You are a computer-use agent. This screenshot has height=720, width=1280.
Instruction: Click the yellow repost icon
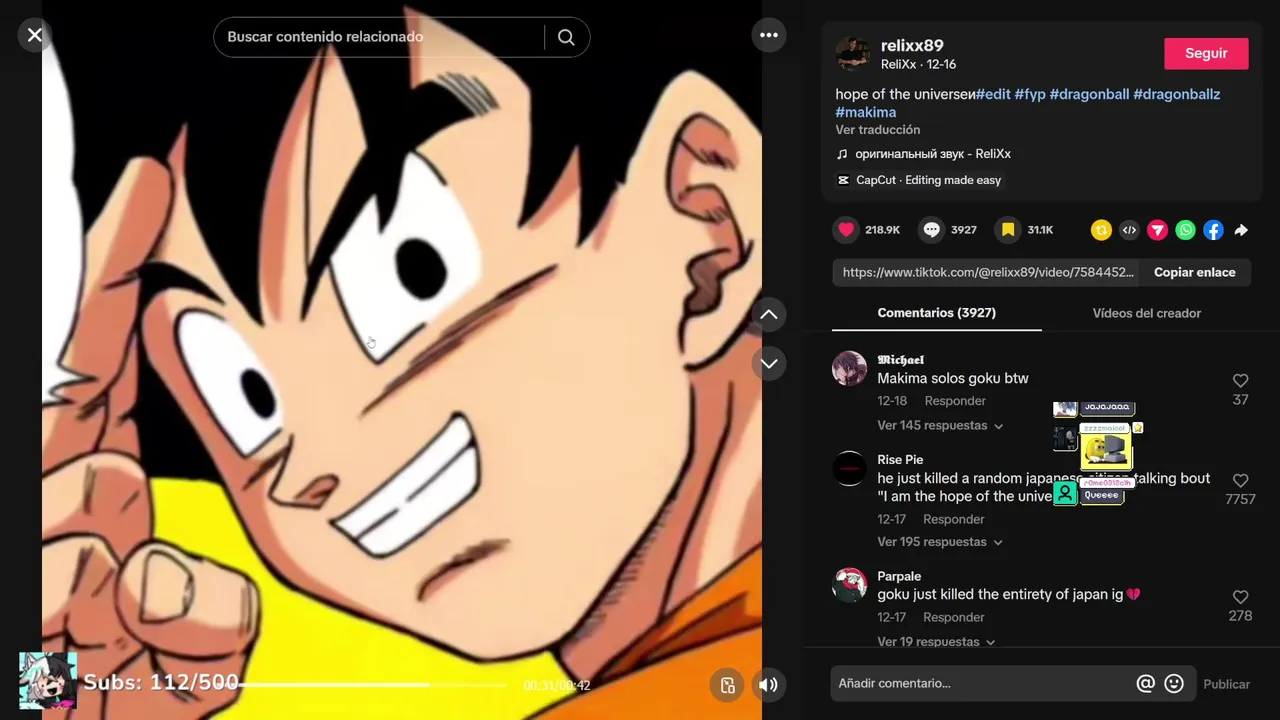(1101, 230)
